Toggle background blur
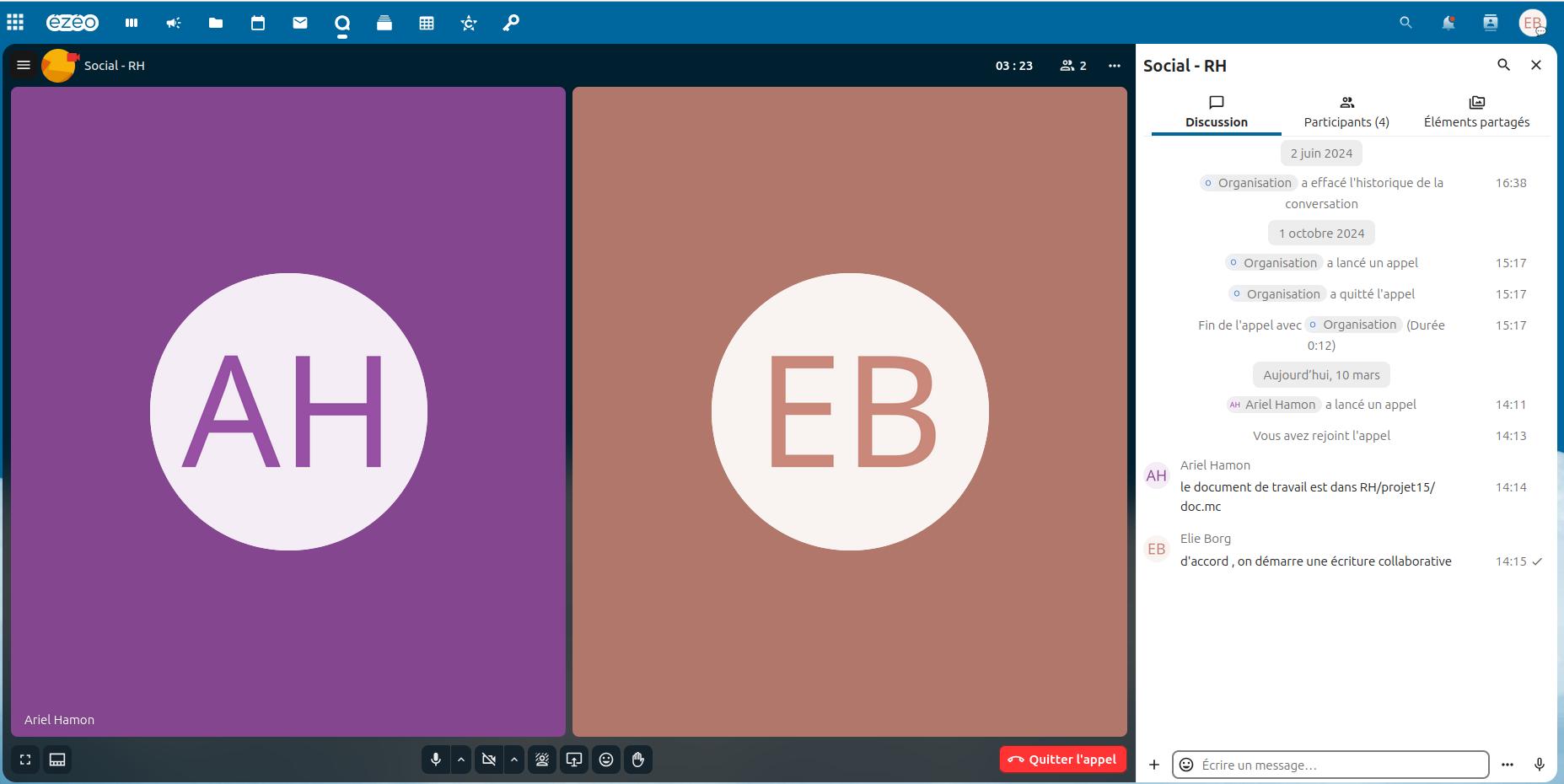 tap(542, 760)
